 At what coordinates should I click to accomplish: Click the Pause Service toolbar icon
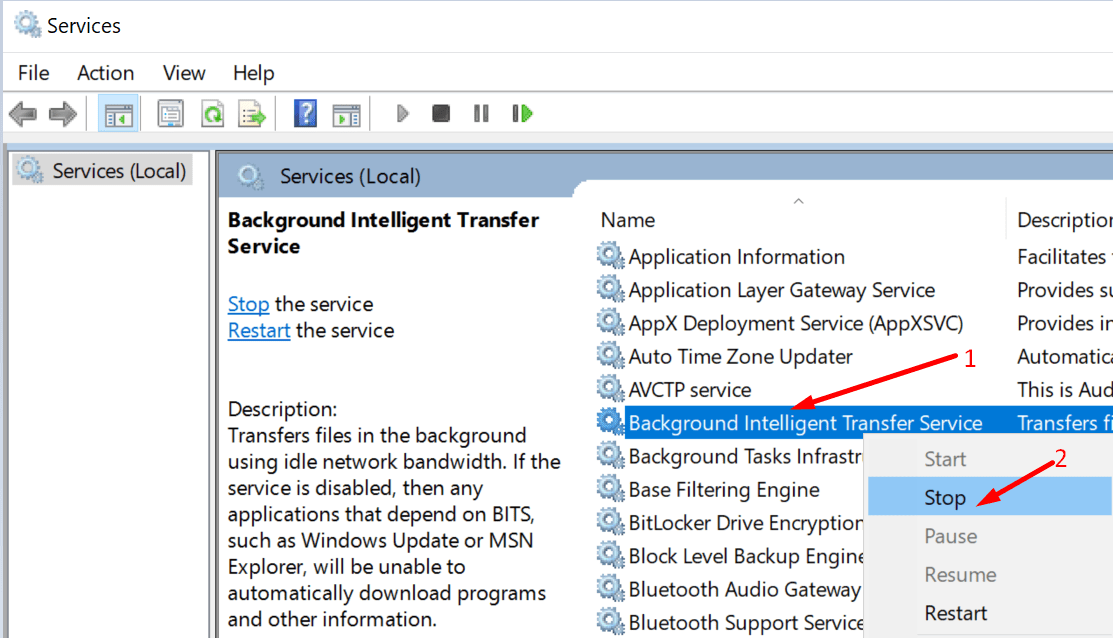coord(481,114)
